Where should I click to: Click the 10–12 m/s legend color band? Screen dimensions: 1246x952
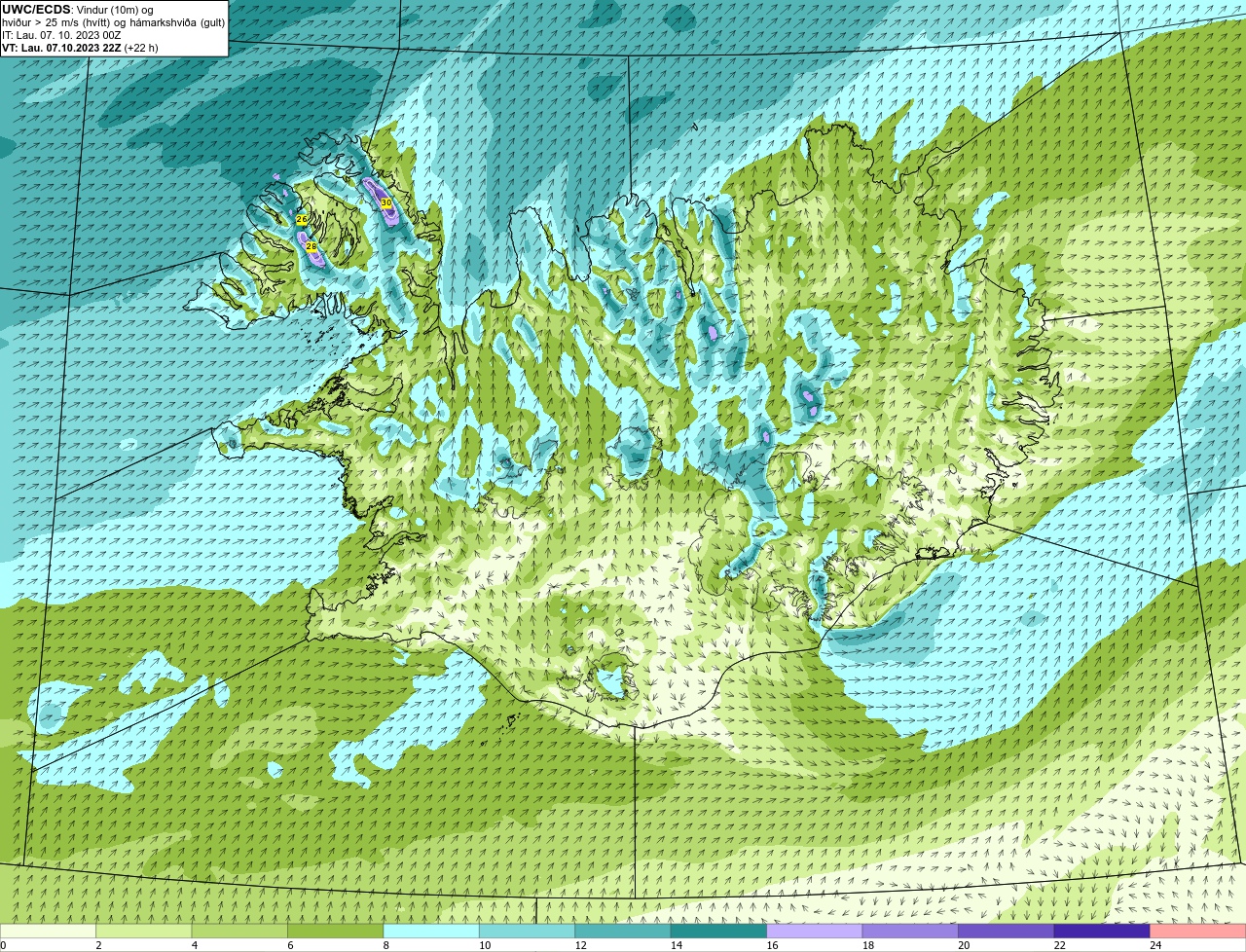(x=528, y=932)
